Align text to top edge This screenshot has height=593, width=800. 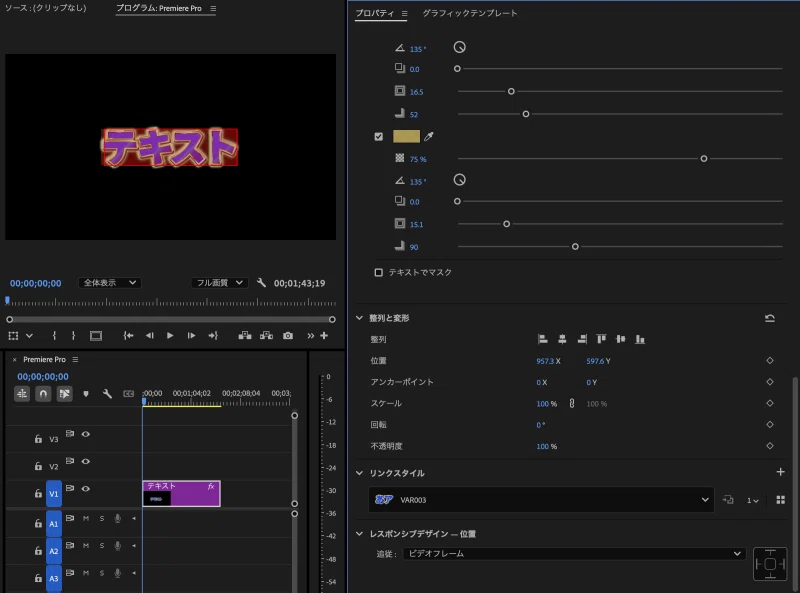pyautogui.click(x=601, y=340)
